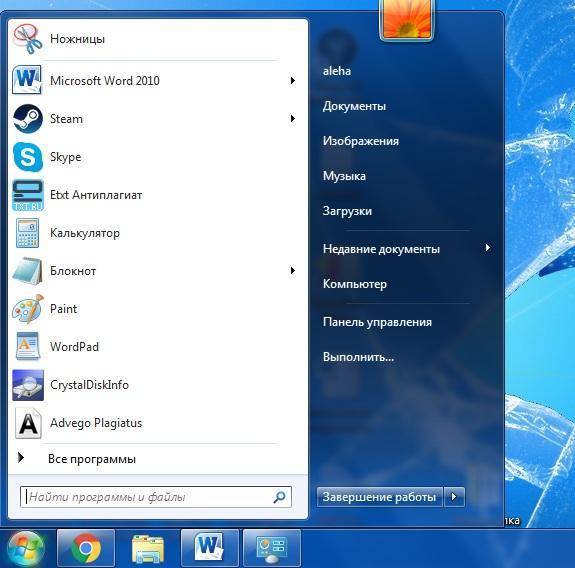This screenshot has height=568, width=575.
Task: Launch Paint using the palette icon
Action: pyautogui.click(x=28, y=309)
